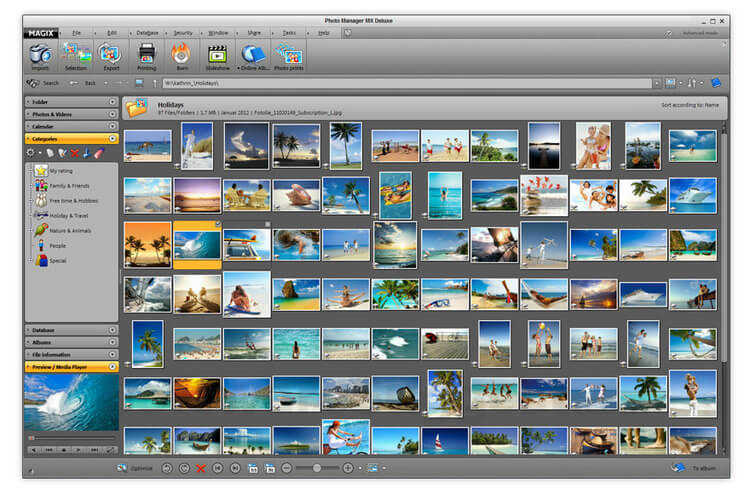The width and height of the screenshot is (750, 494).
Task: Click the media player play button
Action: [78, 450]
